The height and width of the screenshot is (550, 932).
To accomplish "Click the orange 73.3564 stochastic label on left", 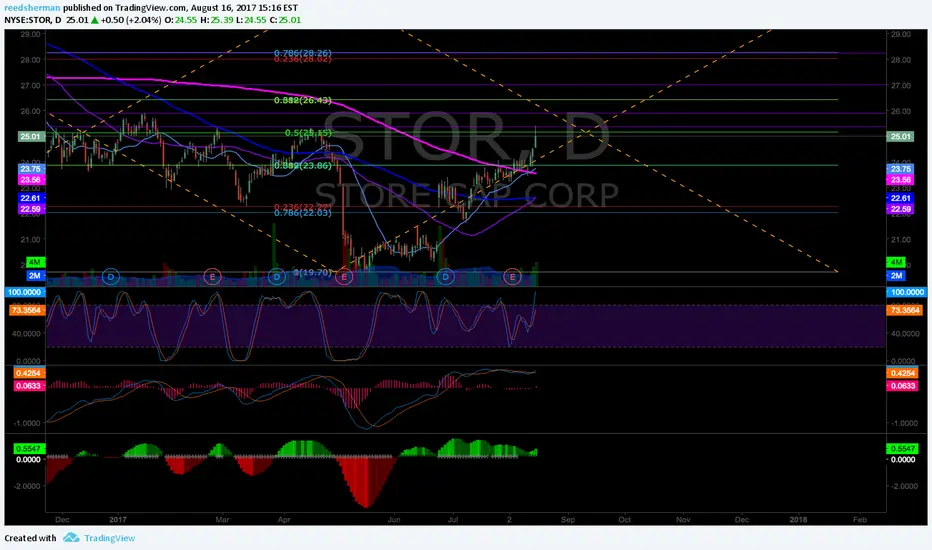I will pyautogui.click(x=25, y=310).
